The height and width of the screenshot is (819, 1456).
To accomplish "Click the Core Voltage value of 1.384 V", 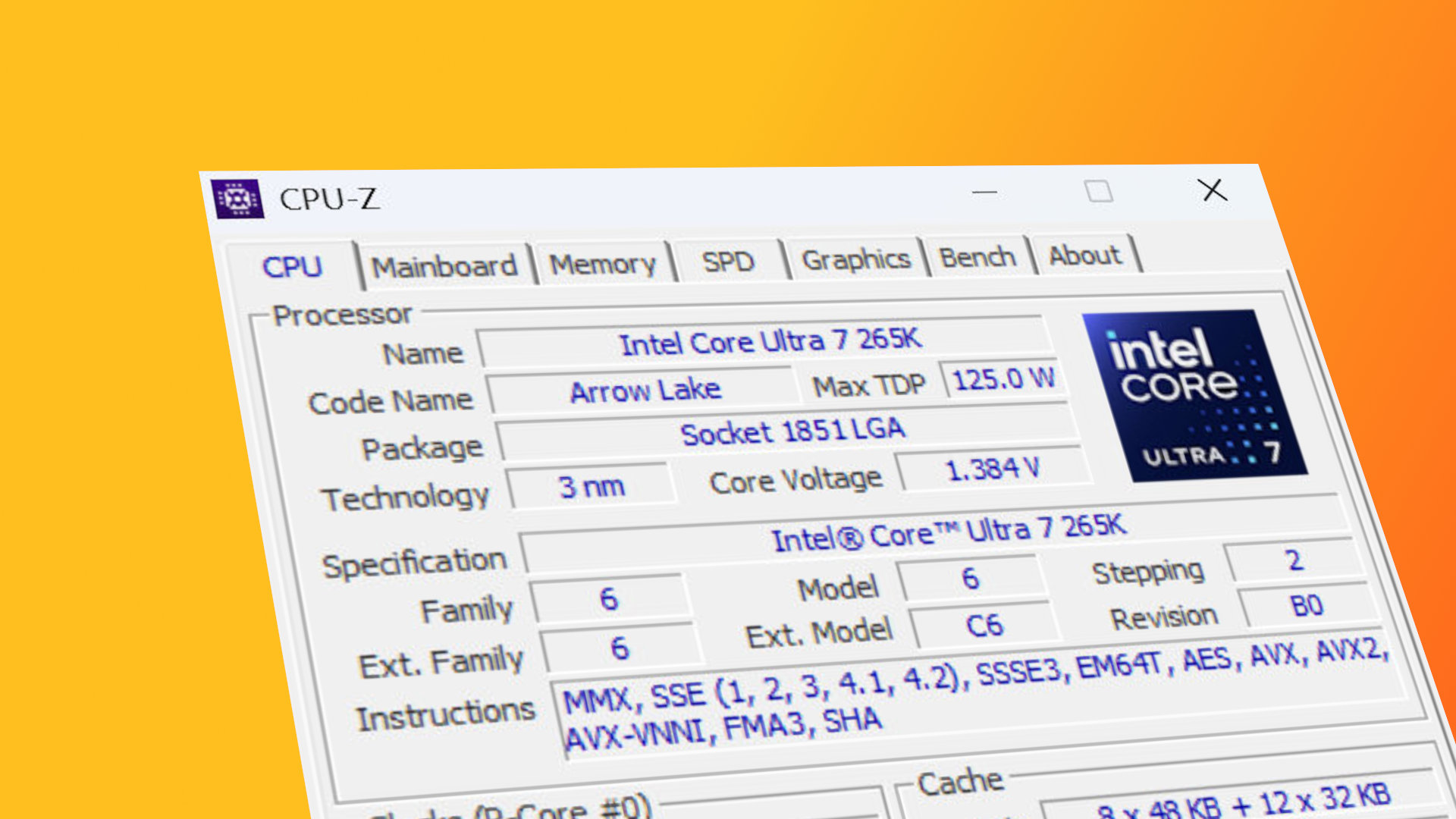I will 993,470.
